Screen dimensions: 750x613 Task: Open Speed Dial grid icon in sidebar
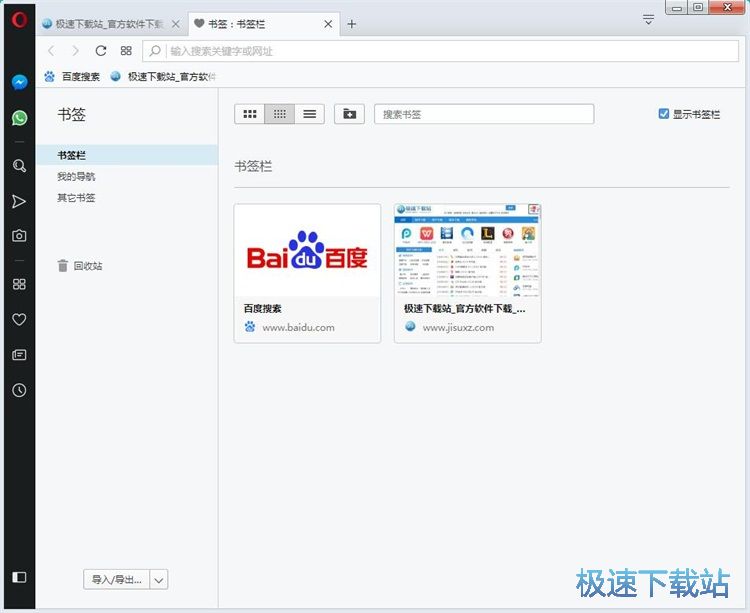click(19, 284)
